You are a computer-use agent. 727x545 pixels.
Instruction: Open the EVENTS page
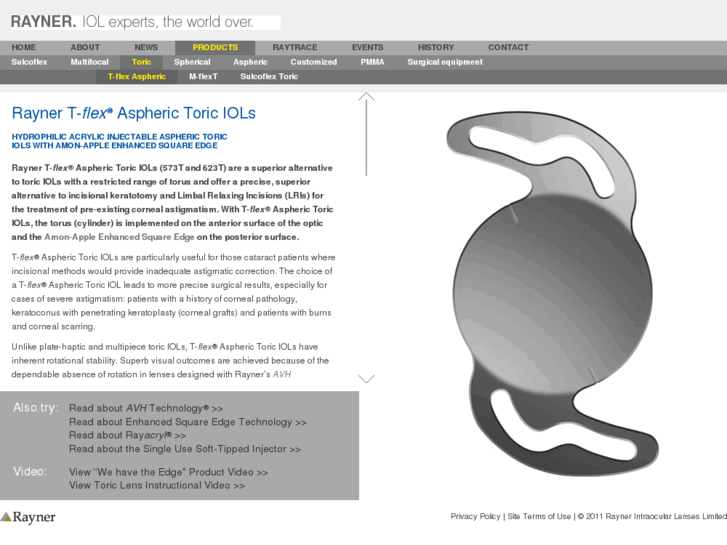[x=367, y=47]
